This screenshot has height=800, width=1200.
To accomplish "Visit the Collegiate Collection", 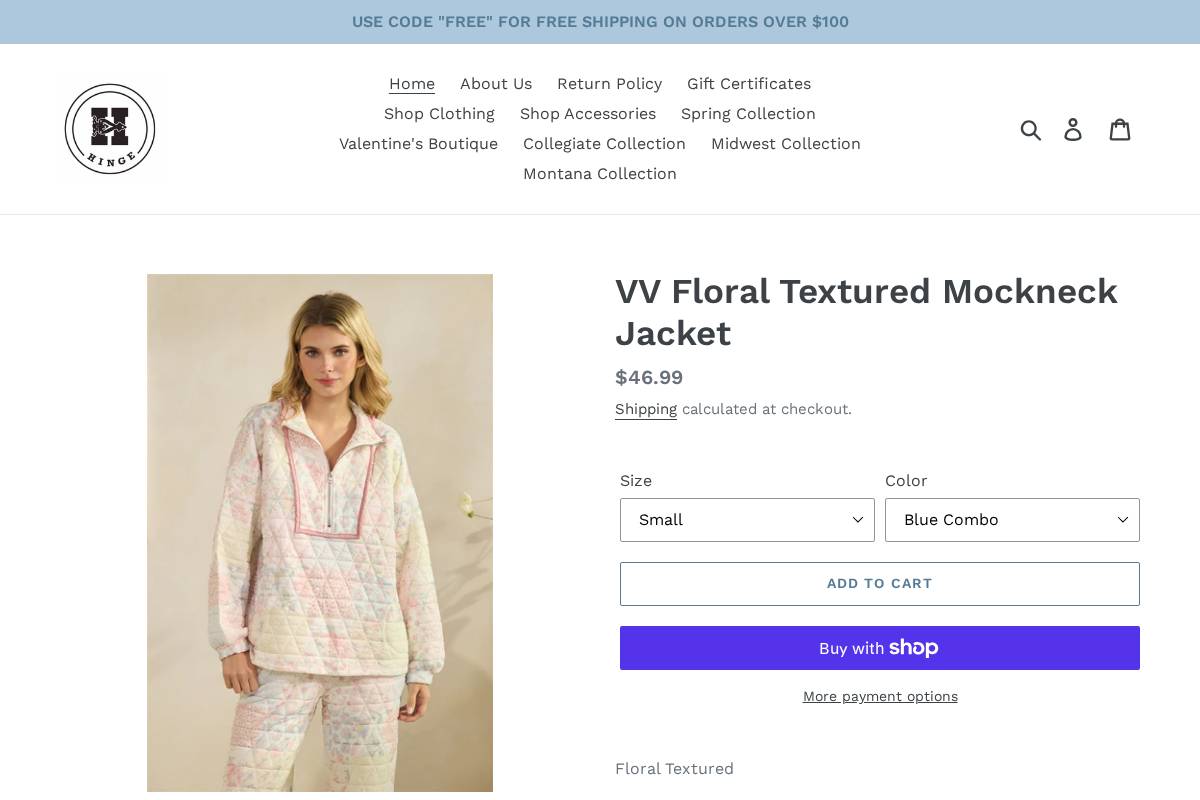I will [604, 144].
